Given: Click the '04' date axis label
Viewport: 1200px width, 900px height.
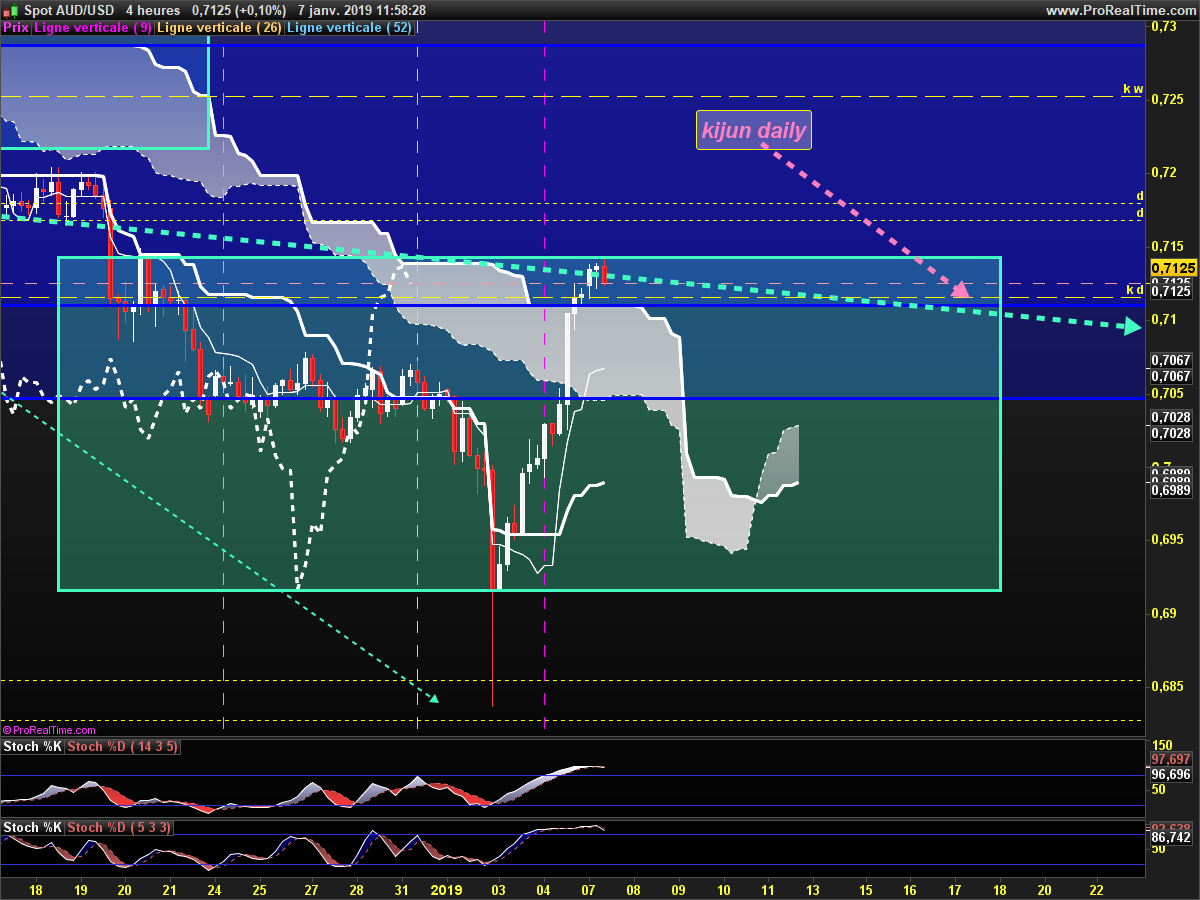Looking at the screenshot, I should (544, 889).
